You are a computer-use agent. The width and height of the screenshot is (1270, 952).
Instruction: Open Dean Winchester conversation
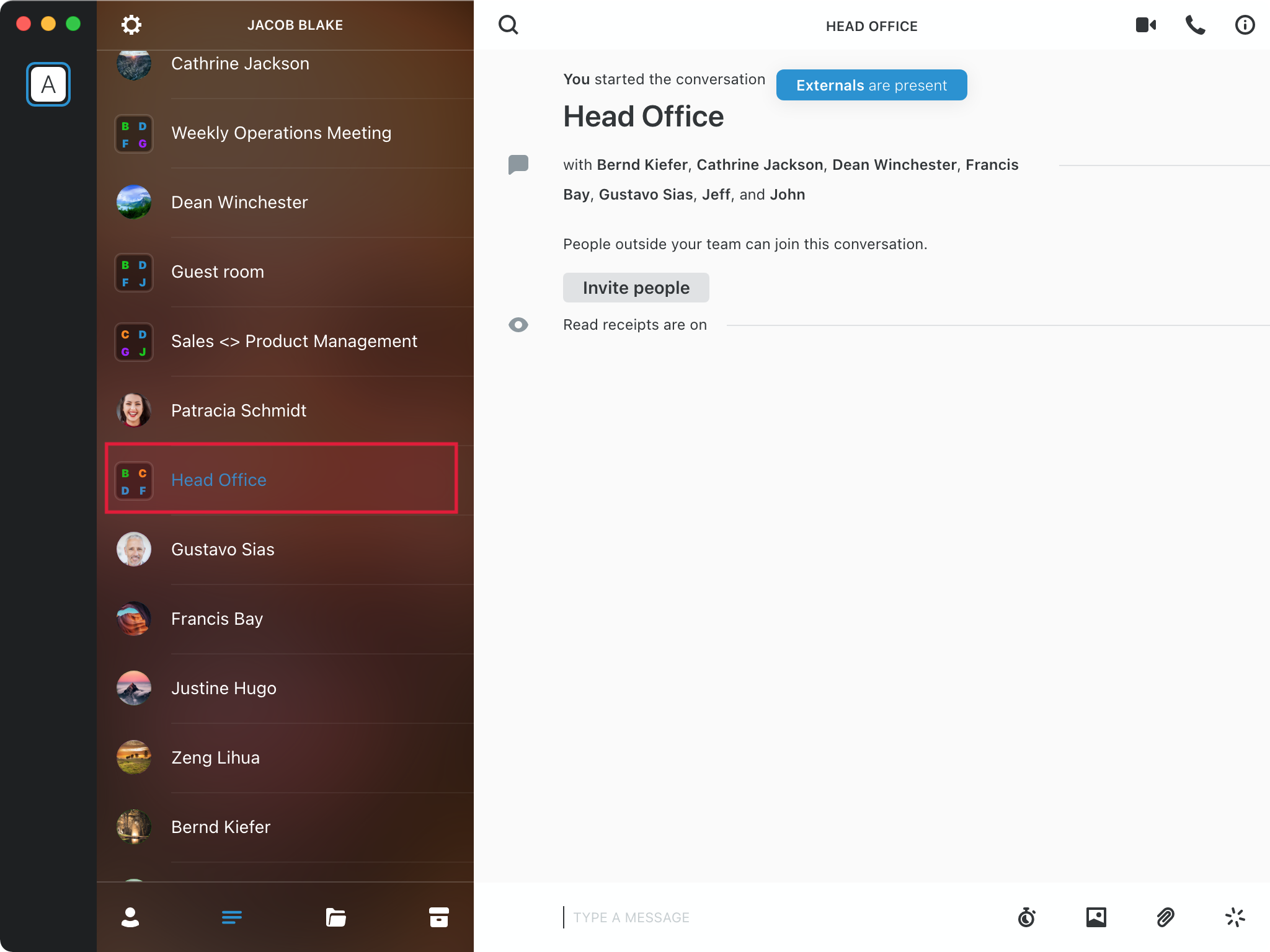285,203
